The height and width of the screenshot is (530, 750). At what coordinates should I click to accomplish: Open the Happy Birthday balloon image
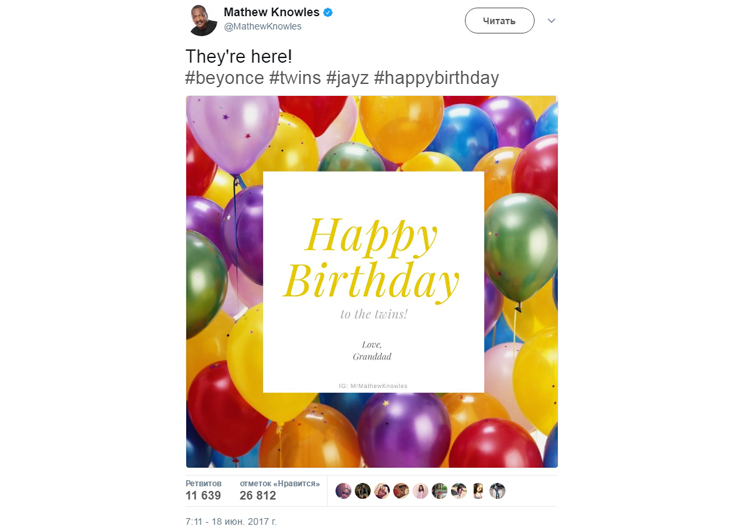(372, 281)
